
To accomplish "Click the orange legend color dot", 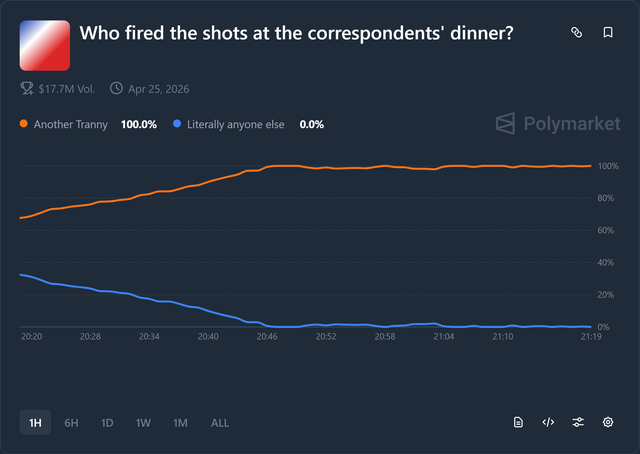I will (24, 125).
